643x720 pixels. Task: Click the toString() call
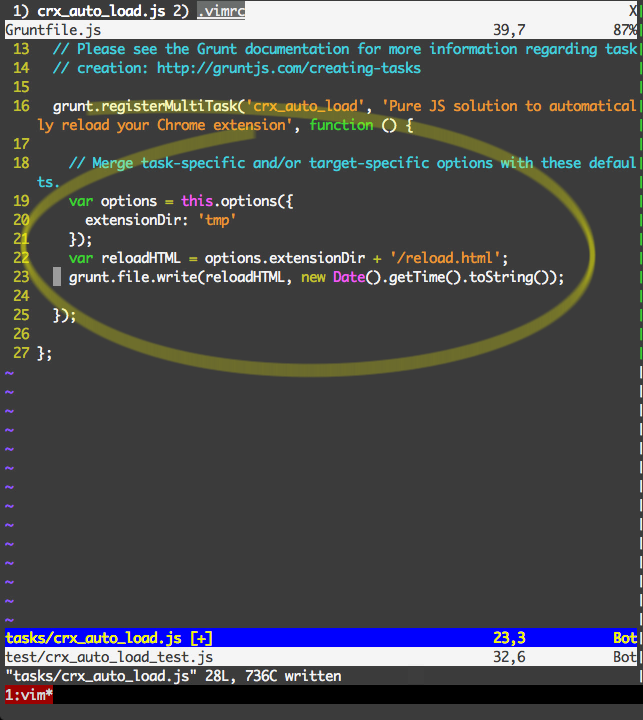(x=509, y=277)
